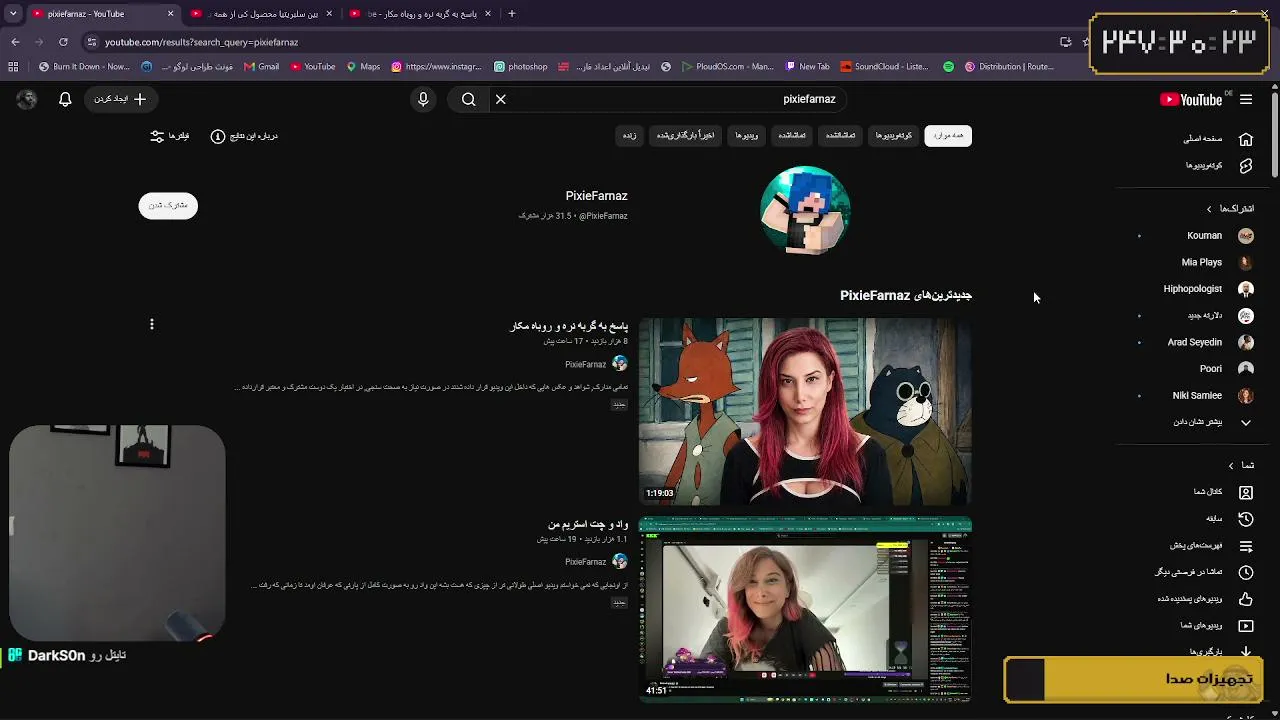The height and width of the screenshot is (720, 1280).
Task: Click PixieFarnaz channel link under 41:51 video
Action: (585, 562)
